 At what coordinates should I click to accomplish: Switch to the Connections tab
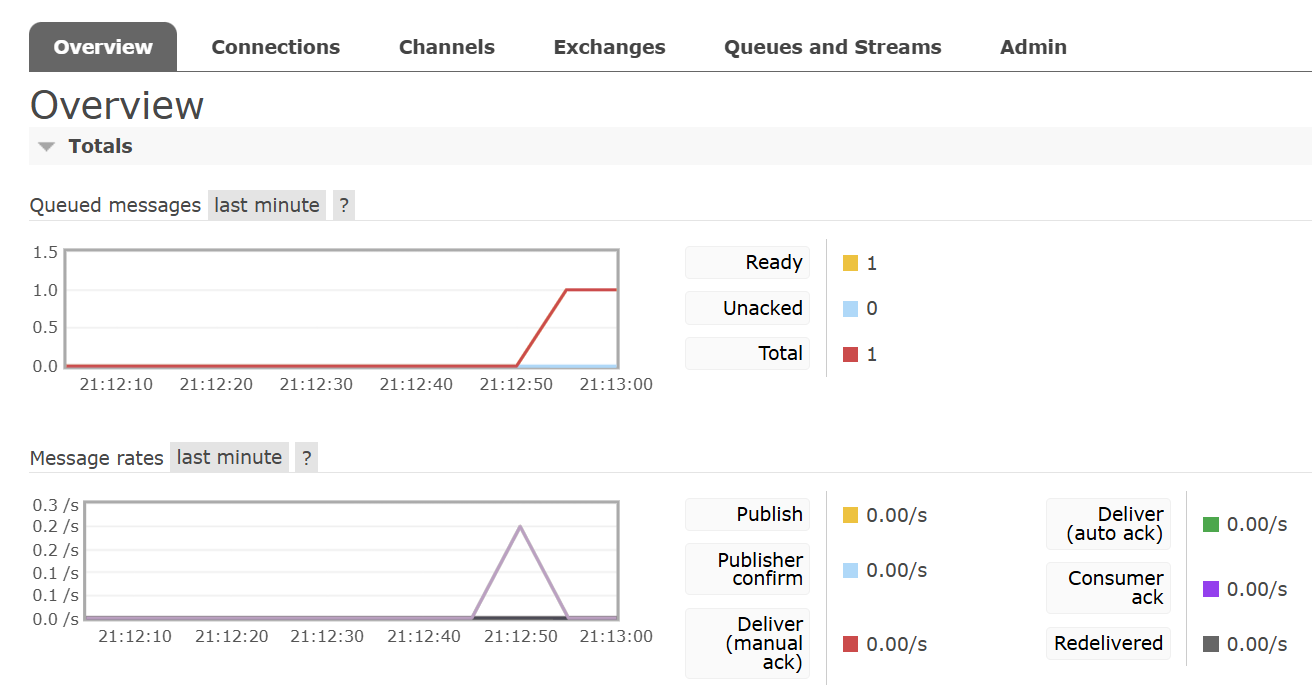[x=275, y=47]
